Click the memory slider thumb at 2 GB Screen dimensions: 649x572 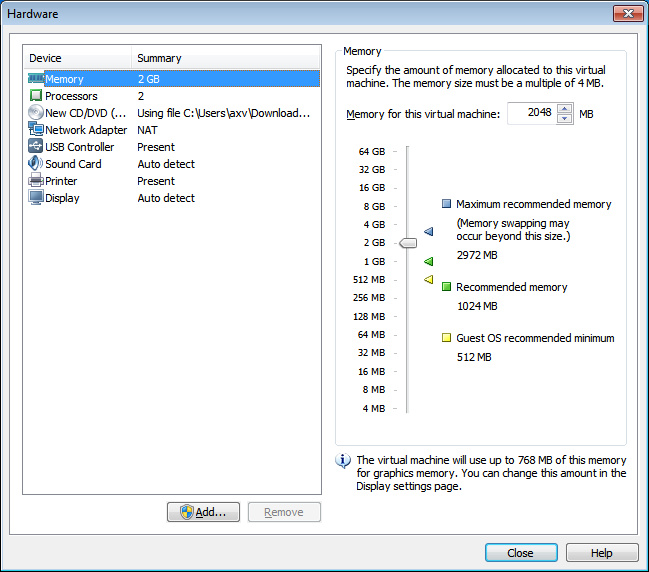408,243
